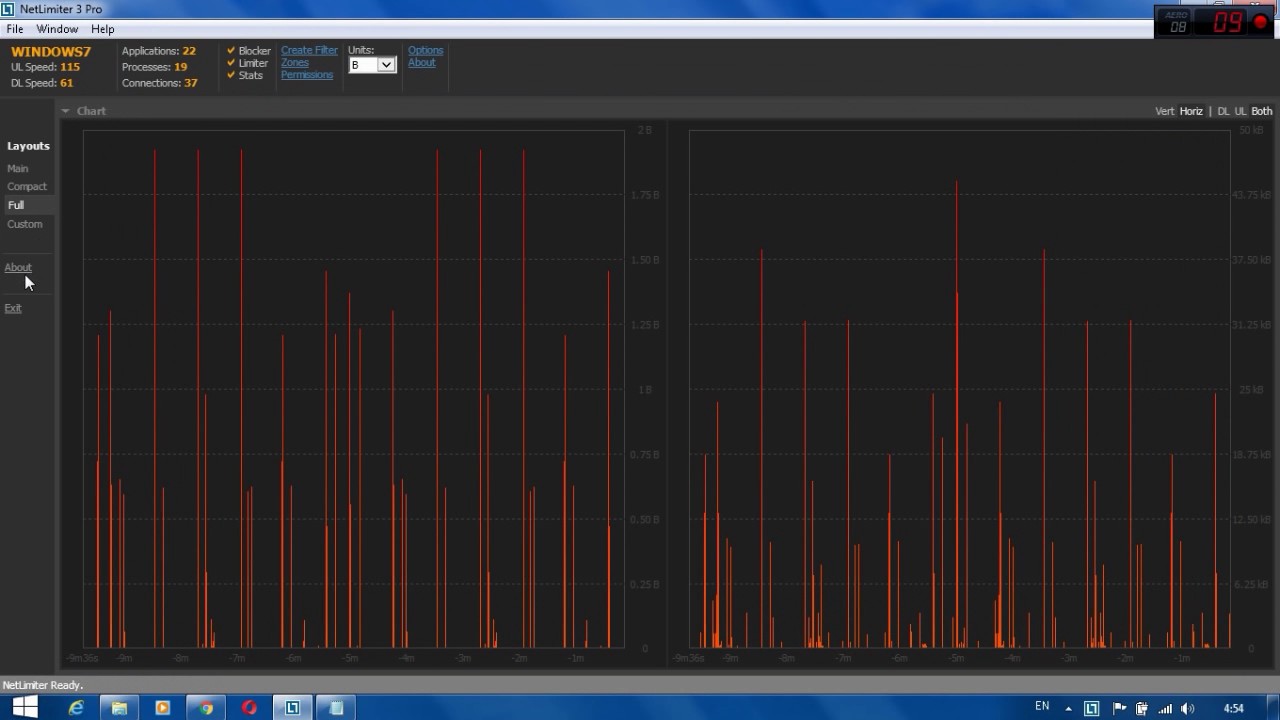Click the NetLimiter system tray icon
Image resolution: width=1280 pixels, height=720 pixels.
pyautogui.click(x=1092, y=709)
